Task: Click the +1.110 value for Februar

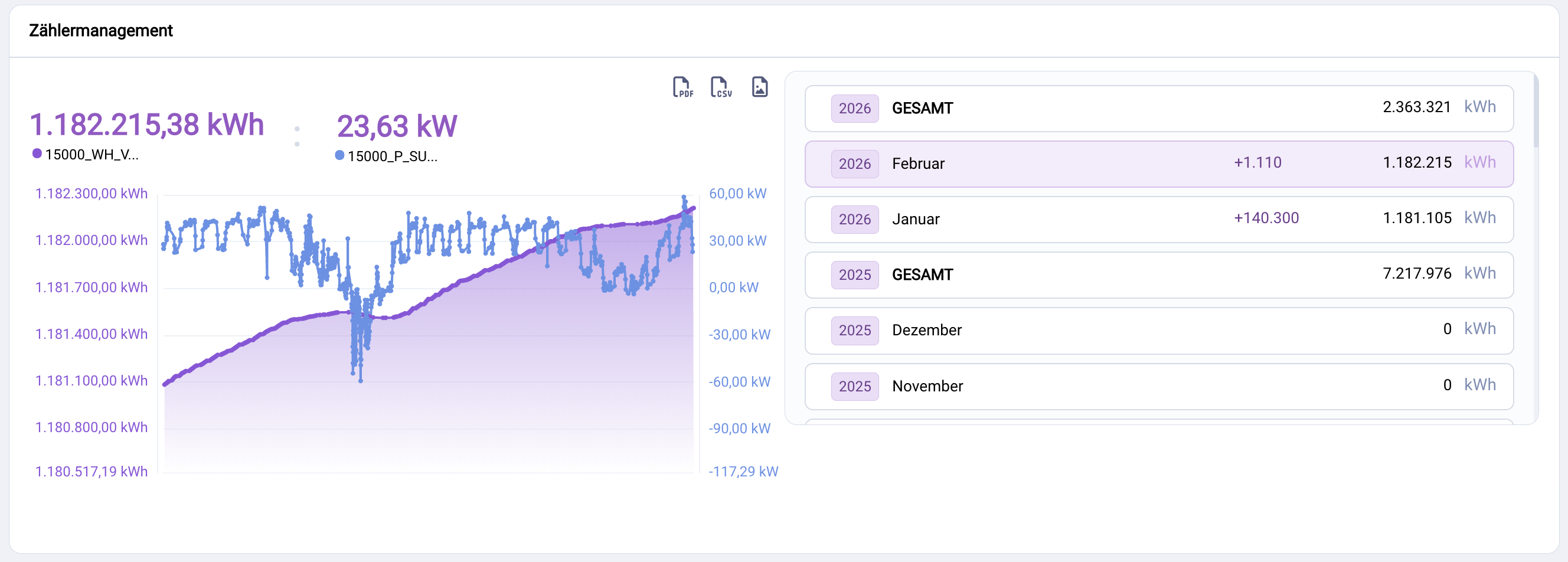Action: pos(1257,162)
